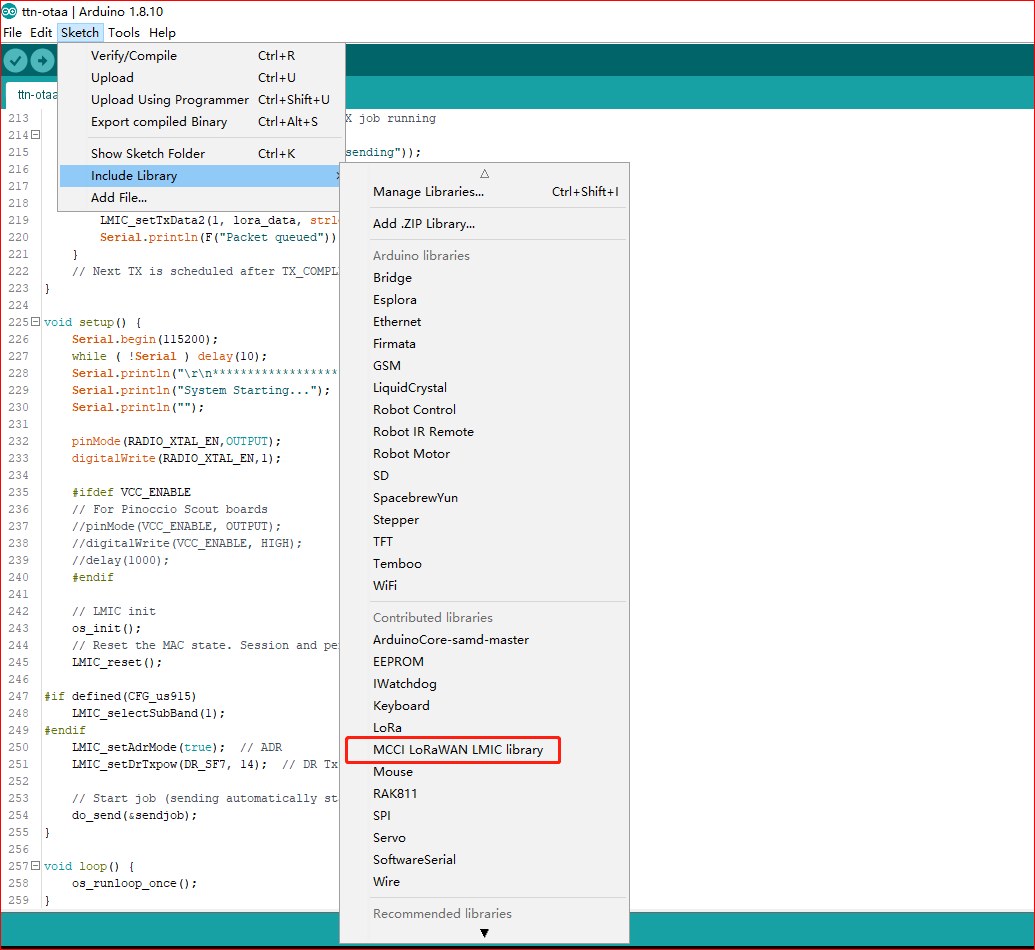Collapse the setup() function fold
Viewport: 1035px width, 950px height.
tap(36, 322)
